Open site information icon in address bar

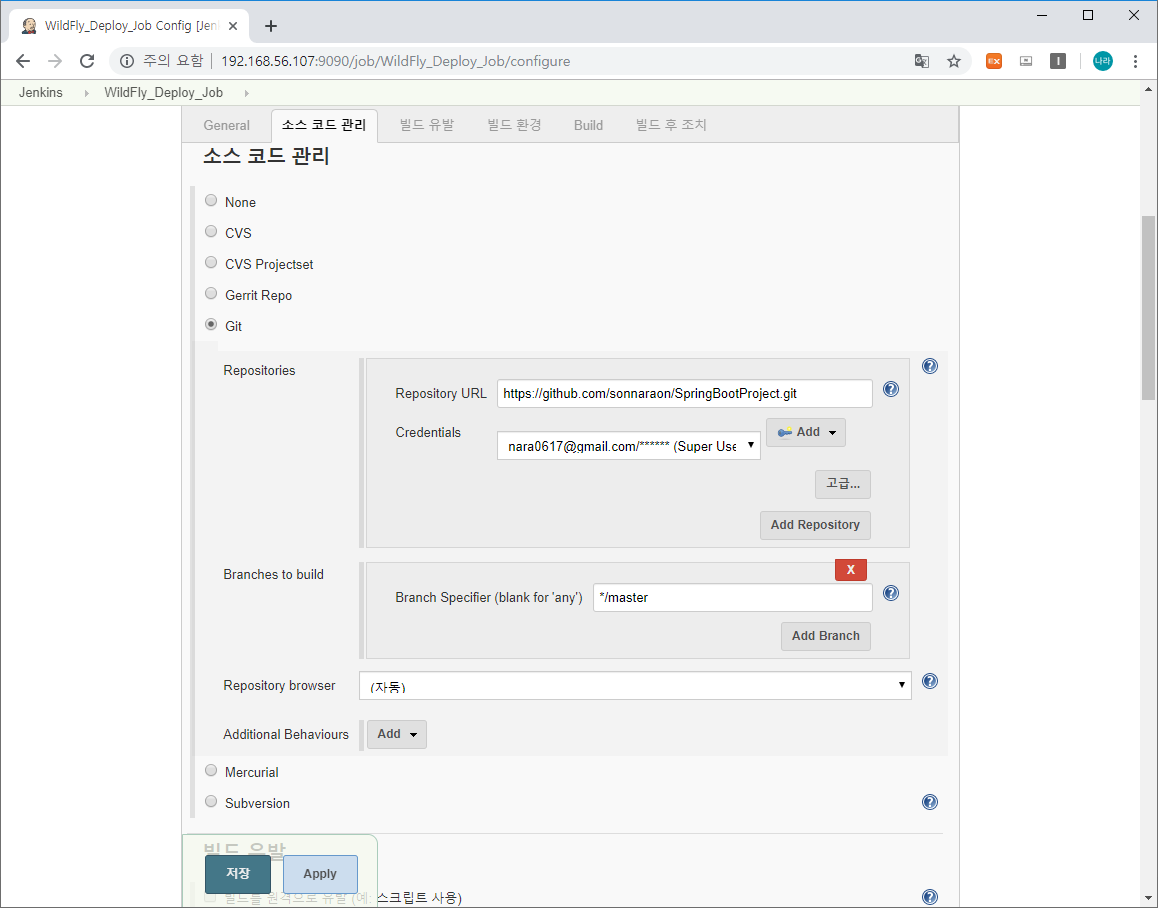127,61
